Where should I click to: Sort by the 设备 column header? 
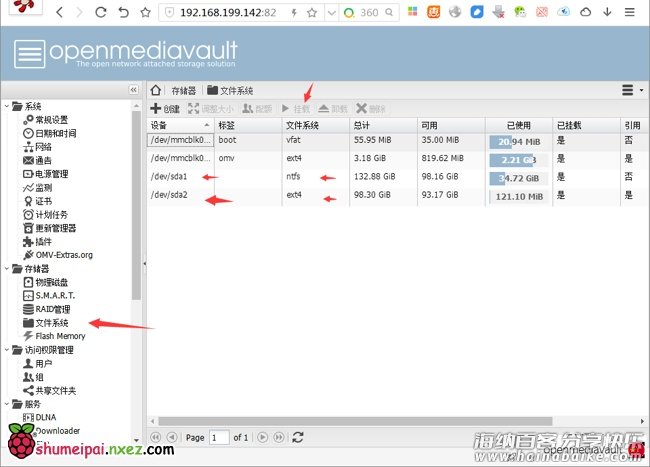(180, 125)
